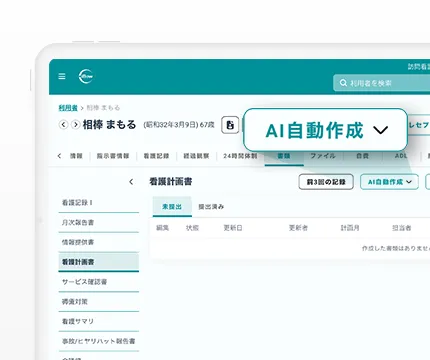Switch to the ADL tab
Screen dimensions: 430x360
(401, 156)
